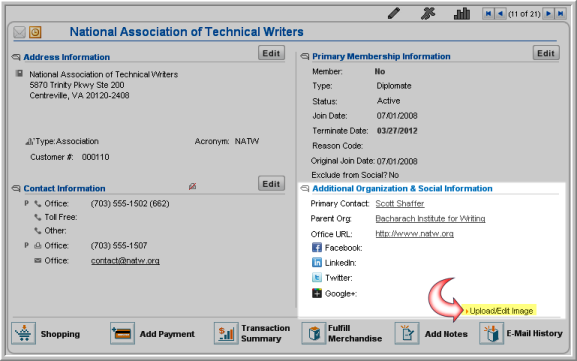
Task: Click the record counter (11 of 21)
Action: (524, 14)
